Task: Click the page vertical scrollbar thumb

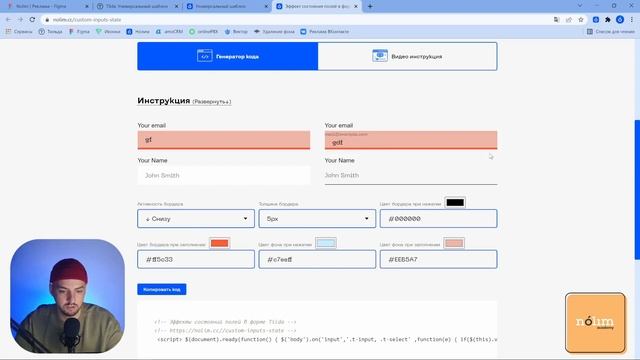Action: pyautogui.click(x=637, y=189)
